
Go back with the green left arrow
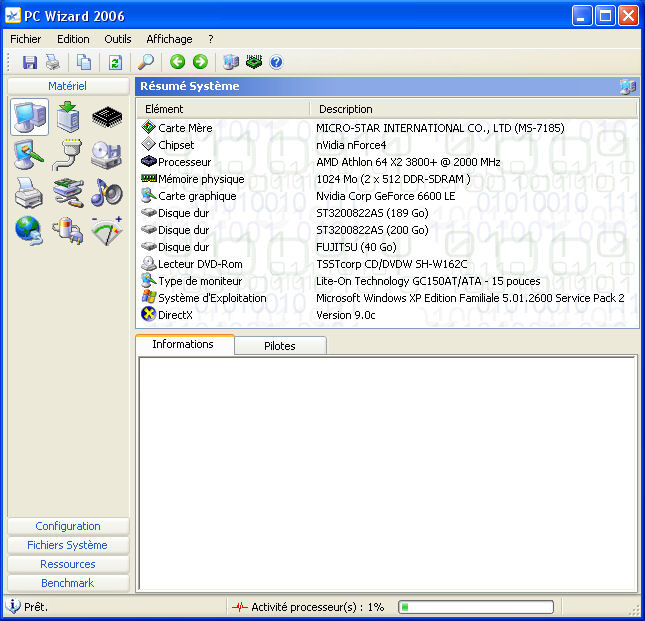(177, 62)
